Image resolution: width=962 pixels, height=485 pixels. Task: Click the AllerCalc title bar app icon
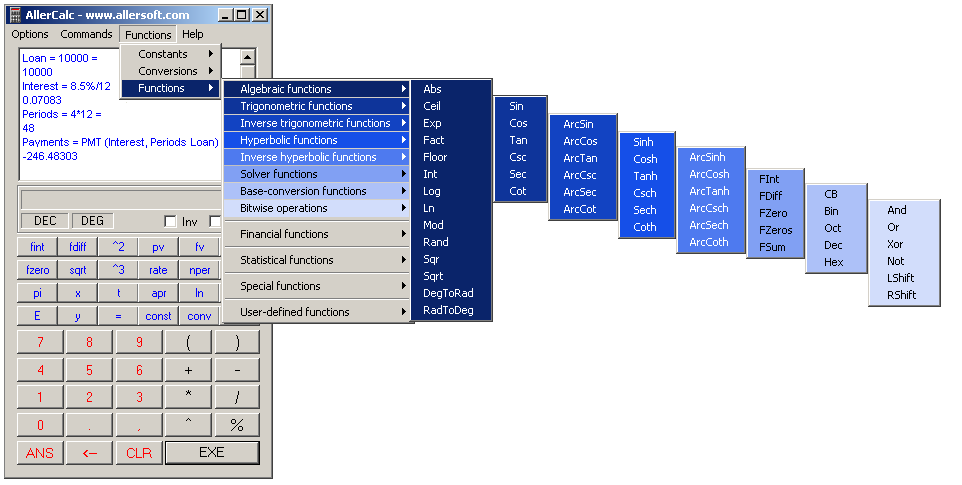[14, 14]
